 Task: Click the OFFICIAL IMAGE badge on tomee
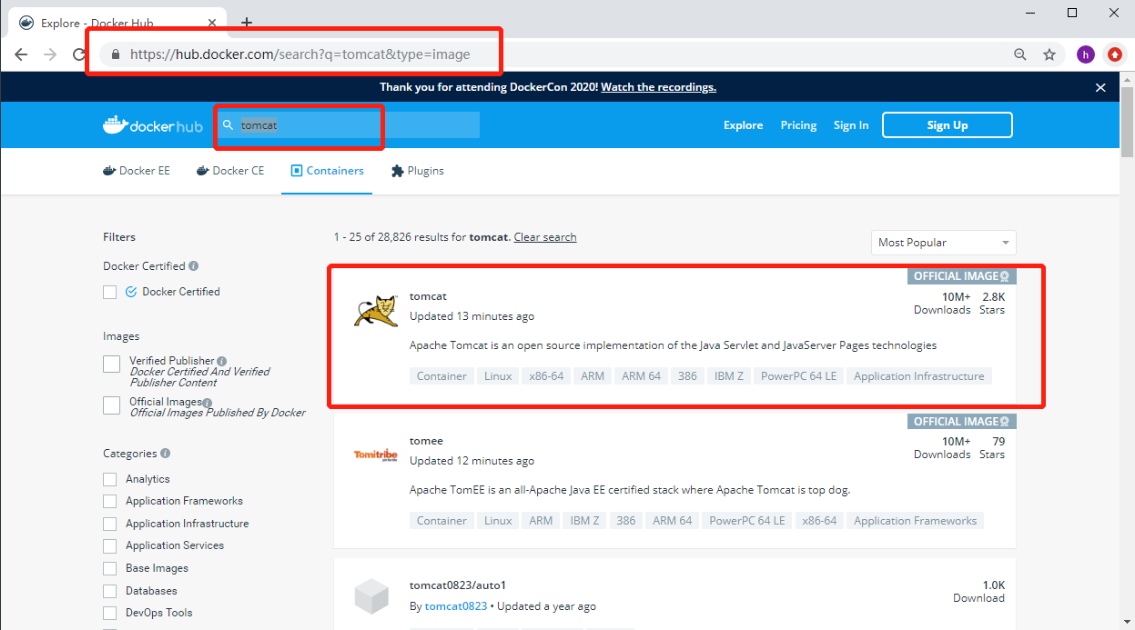tap(961, 421)
